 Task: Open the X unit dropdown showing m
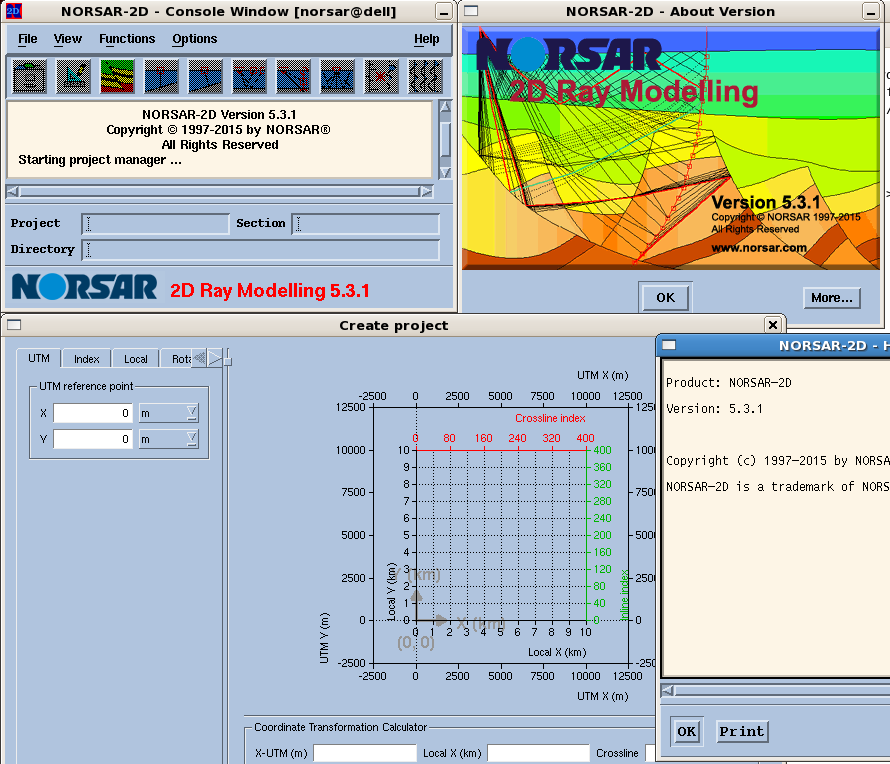coord(169,413)
